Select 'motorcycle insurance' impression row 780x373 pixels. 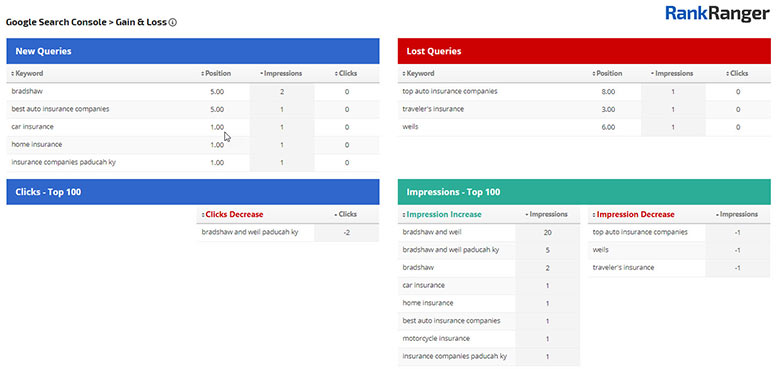pyautogui.click(x=489, y=339)
